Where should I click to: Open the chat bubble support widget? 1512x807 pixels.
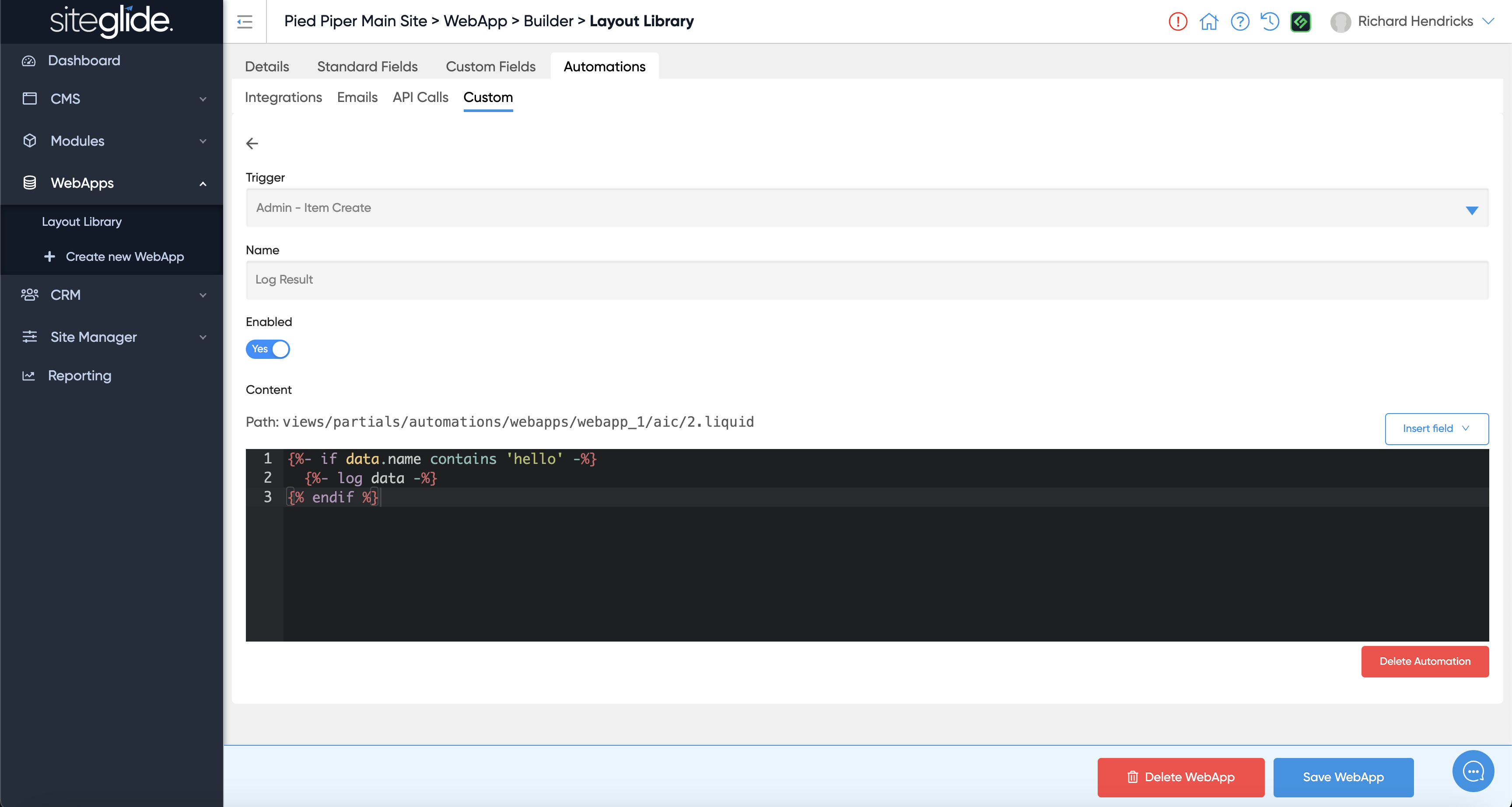1473,771
